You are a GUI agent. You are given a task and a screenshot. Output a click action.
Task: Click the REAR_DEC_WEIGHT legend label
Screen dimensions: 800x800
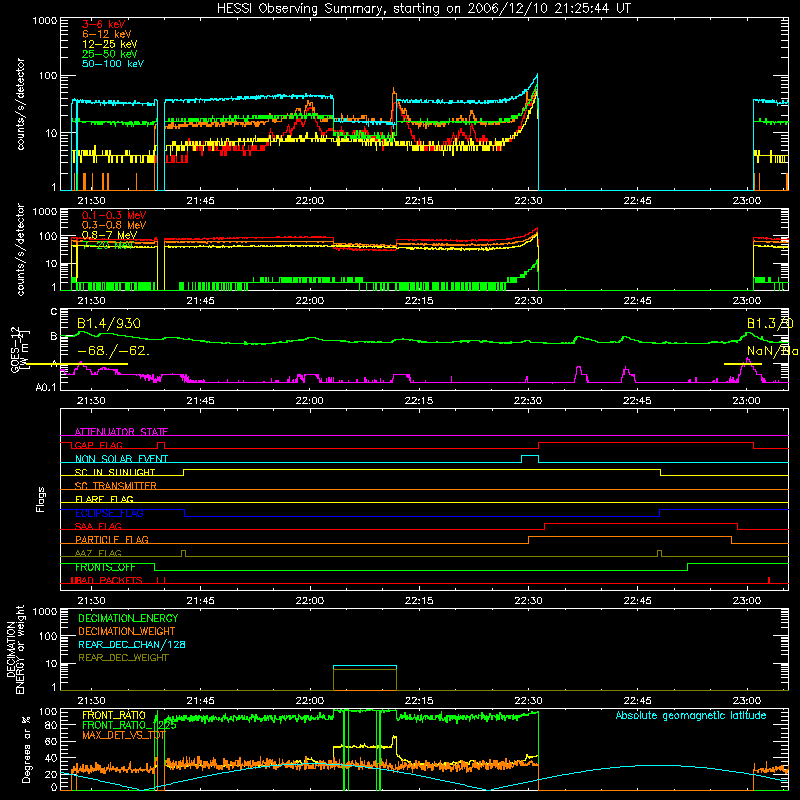click(x=123, y=658)
